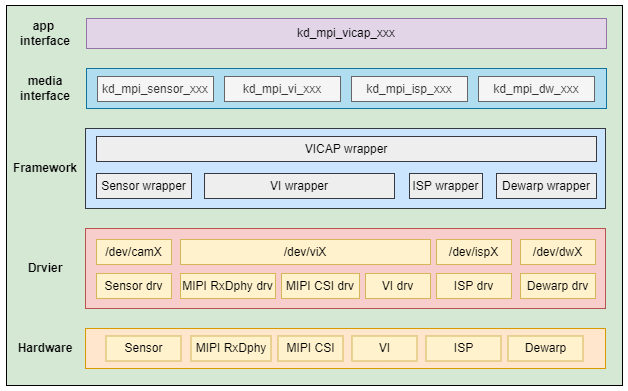This screenshot has height=391, width=628.
Task: Select the kd_mpi_vi_xxx block
Action: pos(282,89)
